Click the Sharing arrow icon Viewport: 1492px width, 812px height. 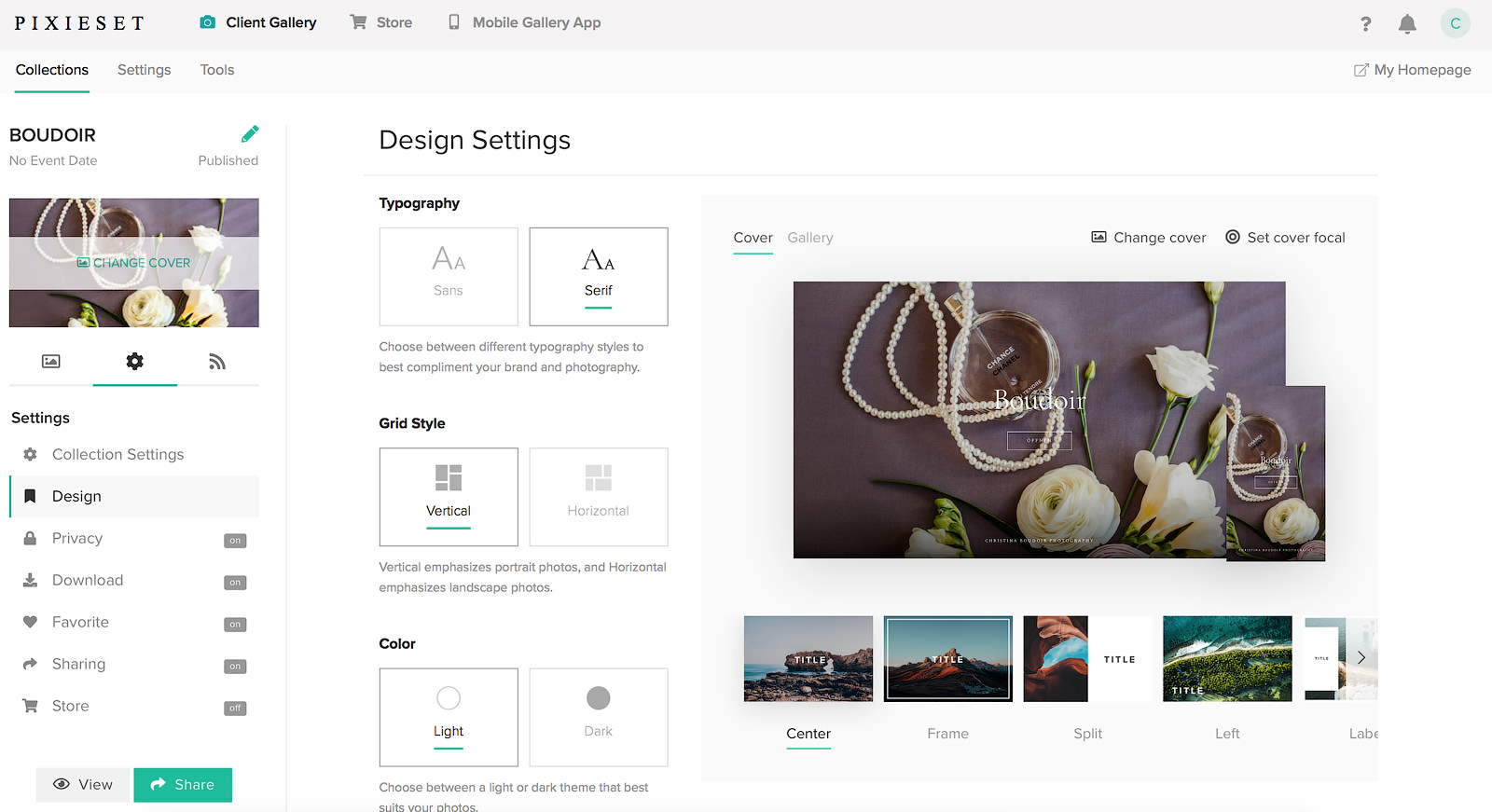(x=30, y=664)
